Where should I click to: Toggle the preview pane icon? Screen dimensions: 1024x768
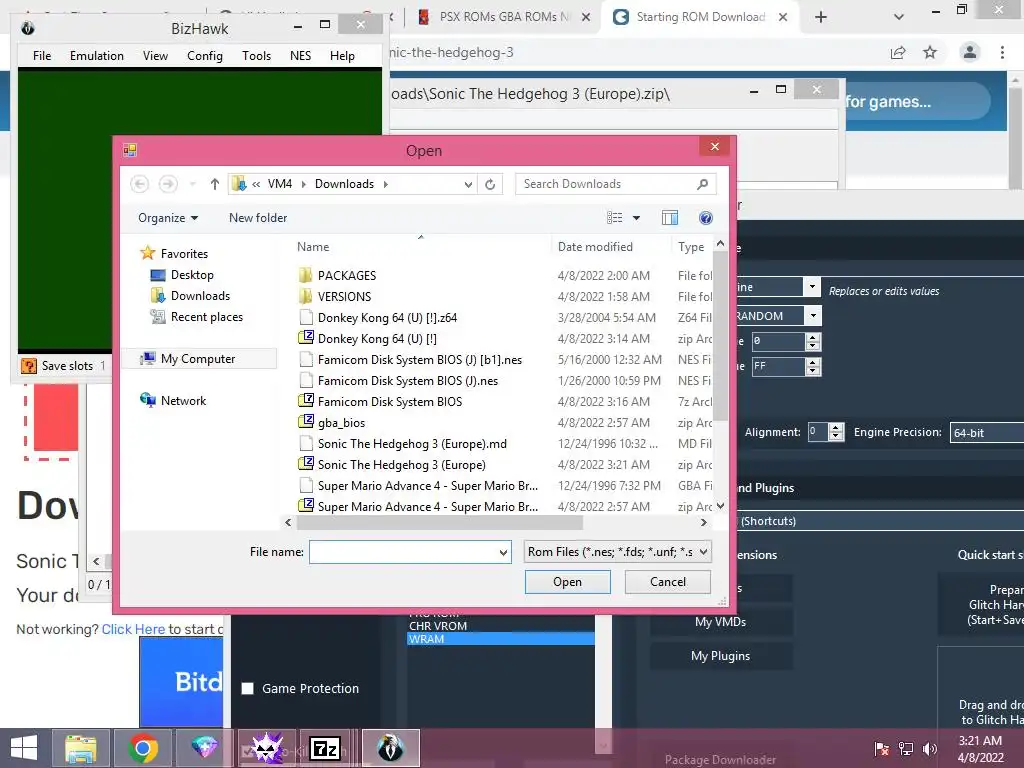pos(670,218)
